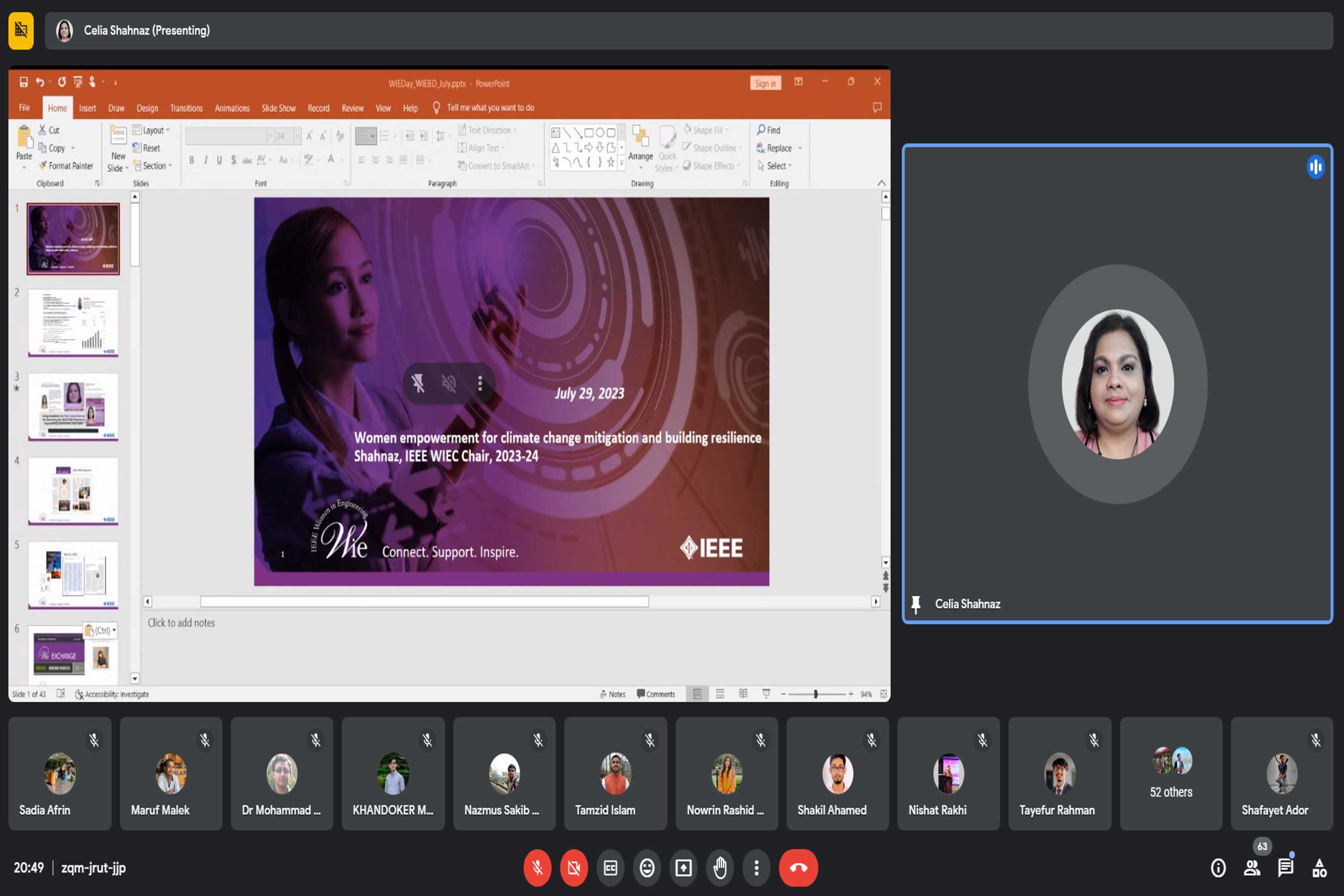Adjust the PowerPoint zoom slider
The width and height of the screenshot is (1344, 896).
(815, 694)
